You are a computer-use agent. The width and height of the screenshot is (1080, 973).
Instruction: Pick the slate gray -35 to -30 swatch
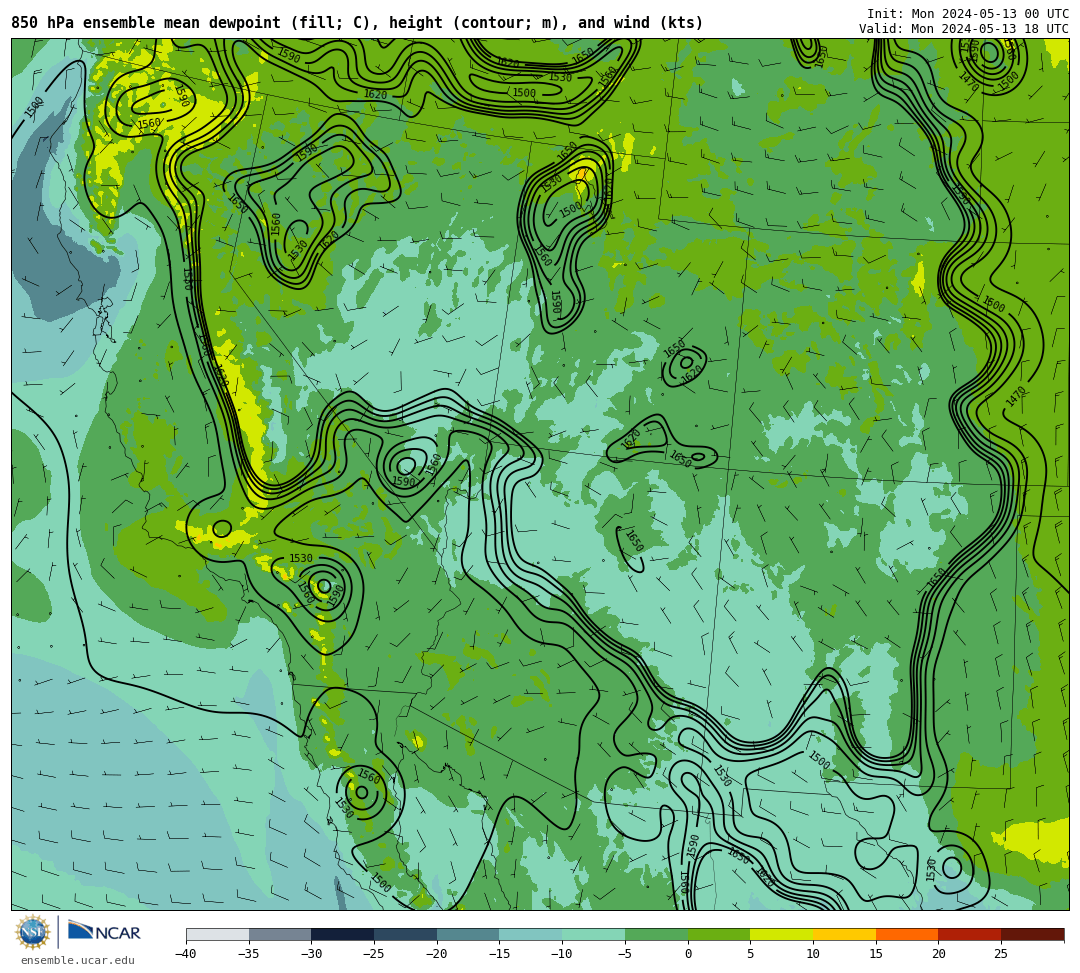click(280, 934)
